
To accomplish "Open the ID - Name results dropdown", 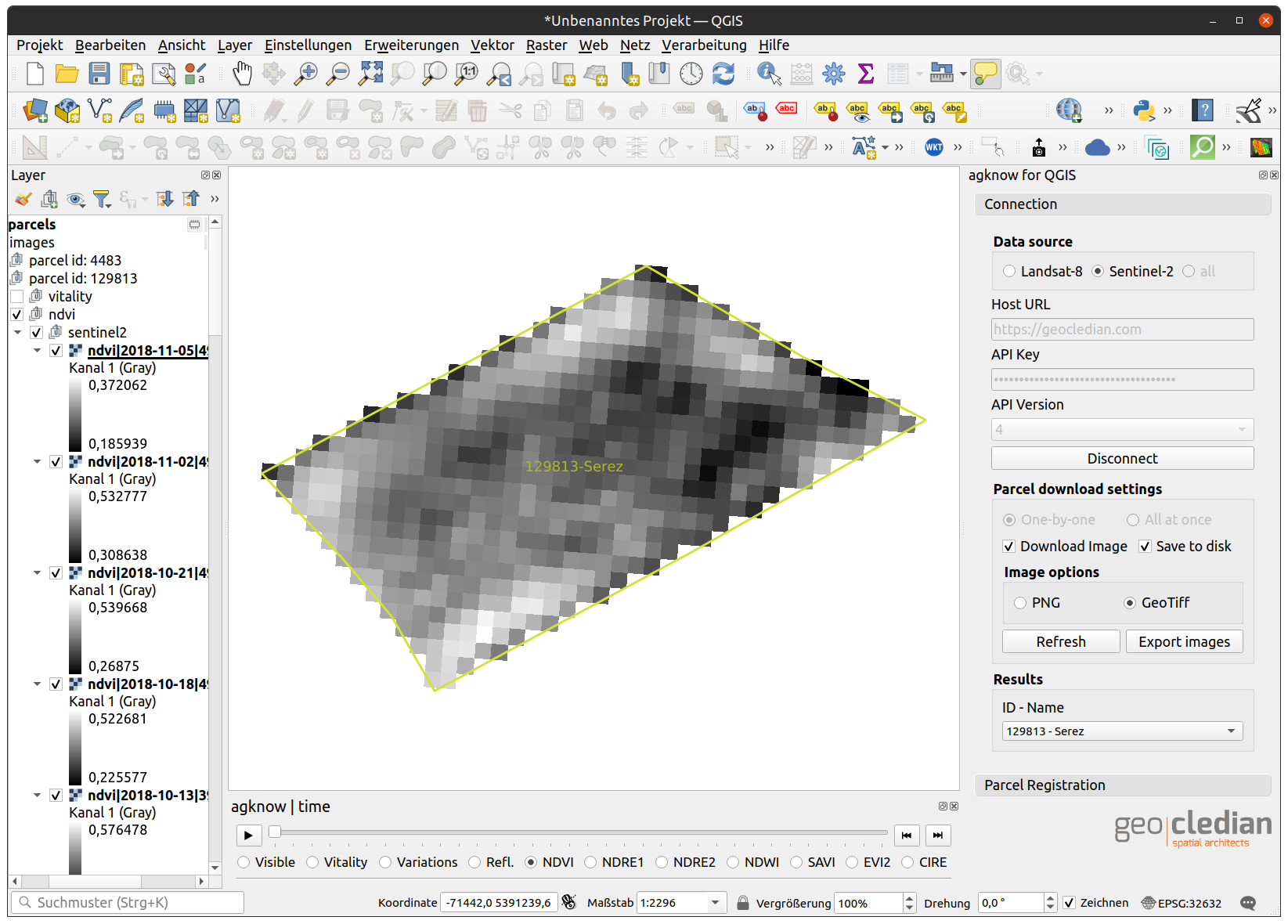I will coord(1122,731).
